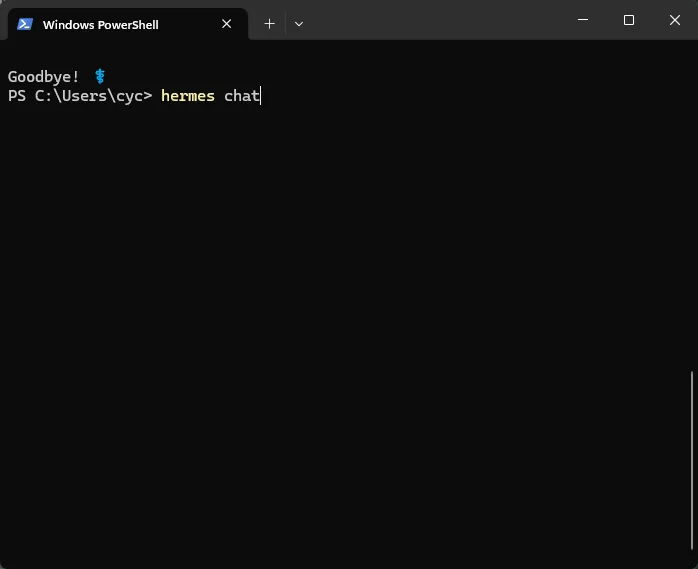Click the text cursor after chat
The image size is (698, 569).
(x=261, y=96)
